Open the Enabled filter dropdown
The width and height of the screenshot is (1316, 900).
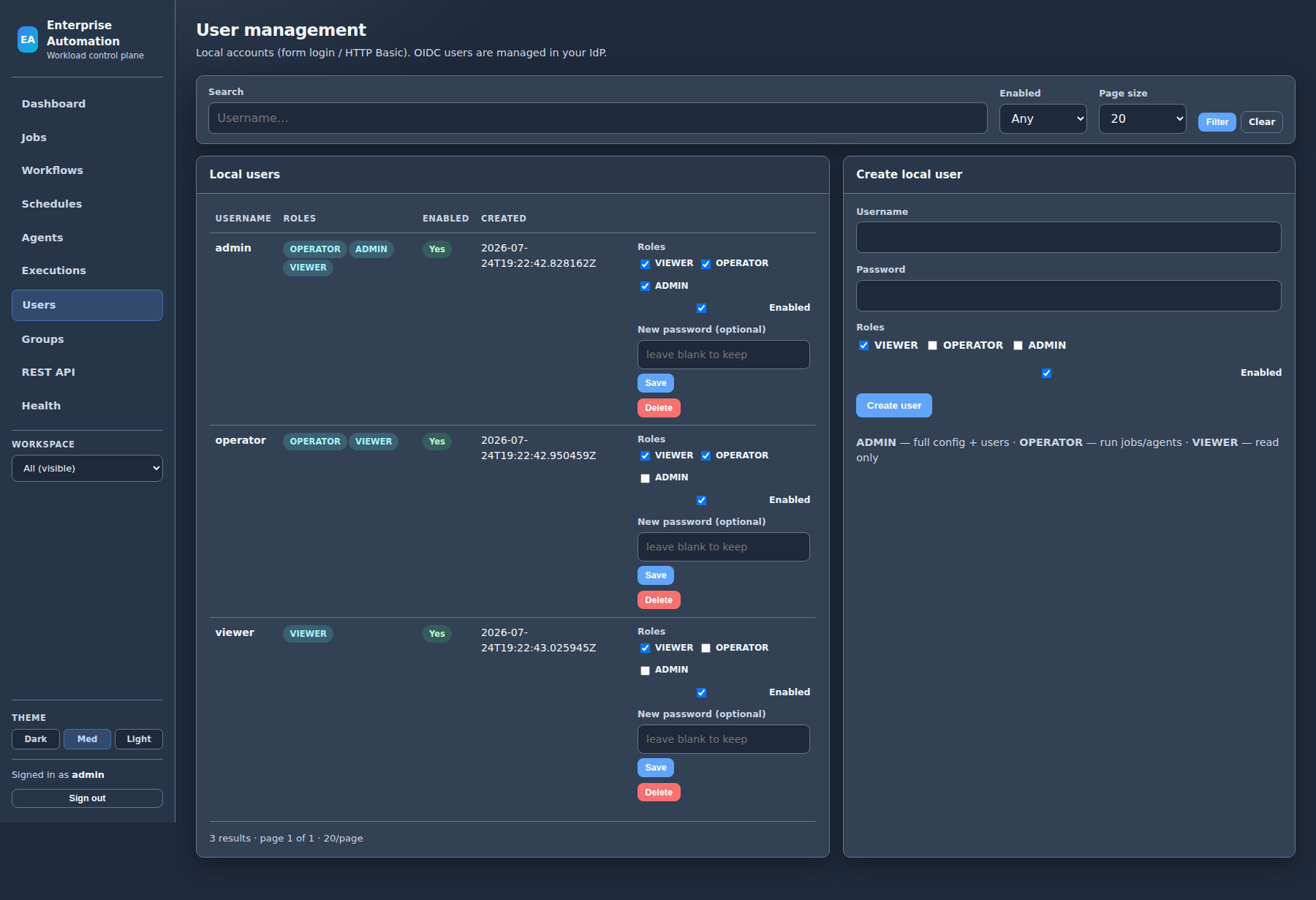(1043, 118)
